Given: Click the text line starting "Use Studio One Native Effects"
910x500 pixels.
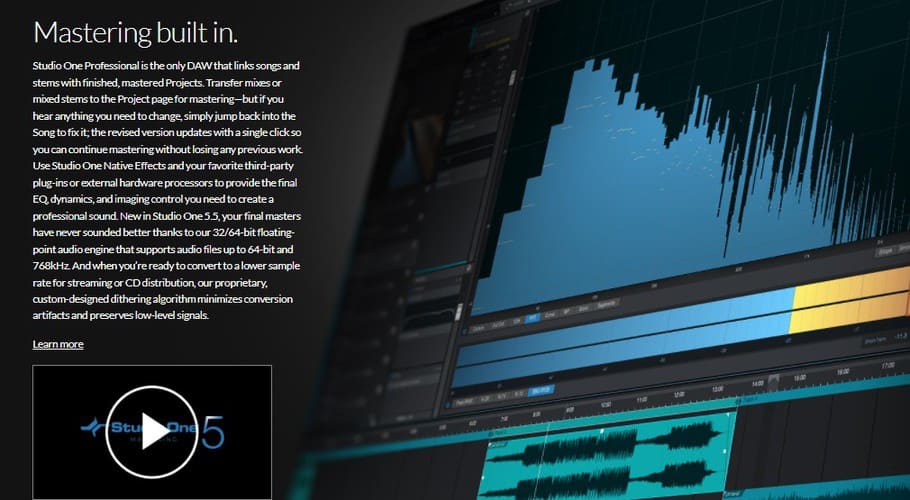Looking at the screenshot, I should click(163, 166).
